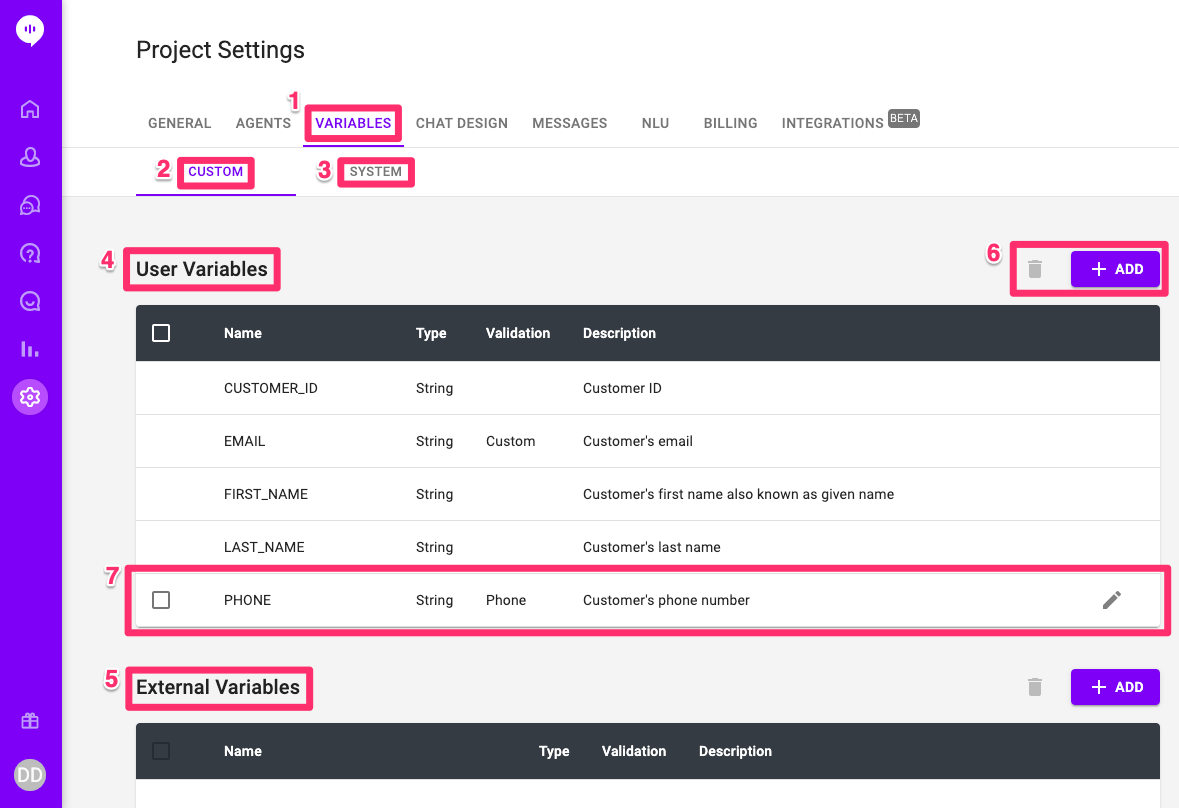Image resolution: width=1179 pixels, height=808 pixels.
Task: Click the Description header in External Variables
Action: coord(735,751)
